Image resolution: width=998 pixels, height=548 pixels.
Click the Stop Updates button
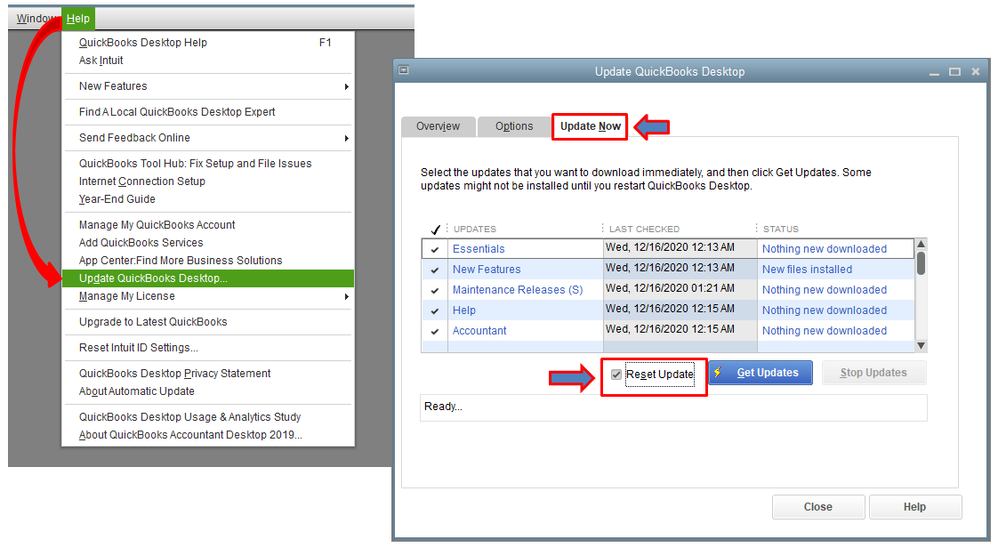pyautogui.click(x=873, y=373)
